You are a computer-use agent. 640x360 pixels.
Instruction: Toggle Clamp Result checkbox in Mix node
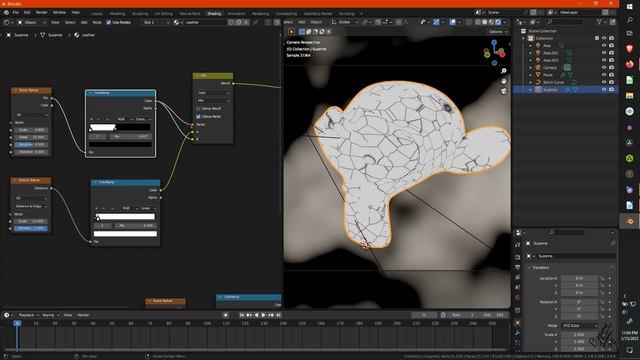(198, 109)
